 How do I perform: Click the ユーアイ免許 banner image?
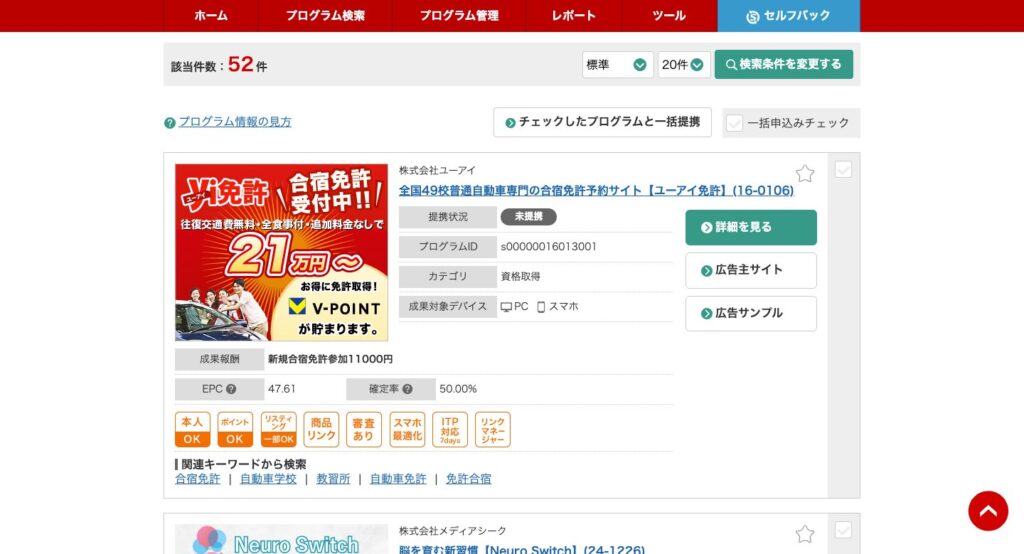click(281, 252)
